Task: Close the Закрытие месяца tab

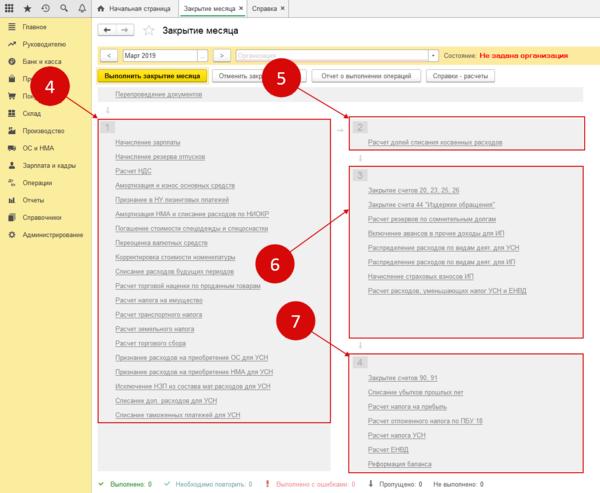Action: click(x=241, y=8)
